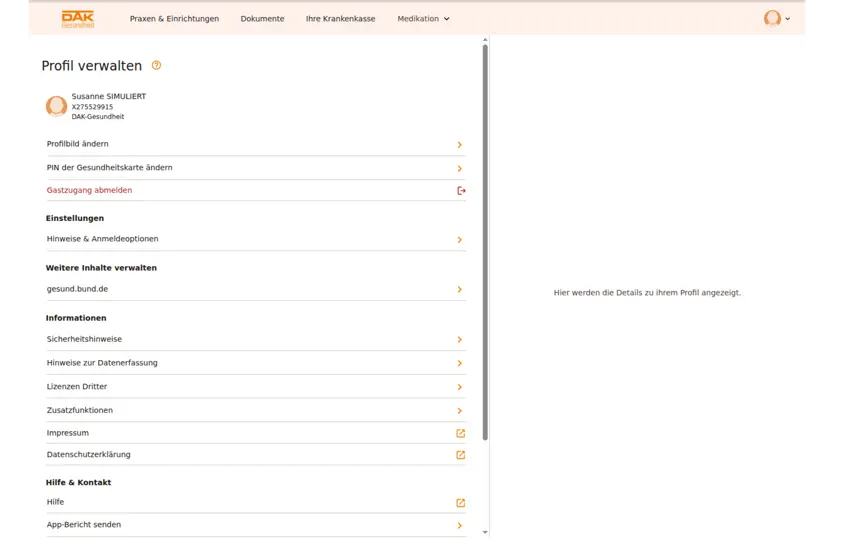Click the Weitere Inhalte verwalten heading
This screenshot has width=864, height=540.
point(101,268)
